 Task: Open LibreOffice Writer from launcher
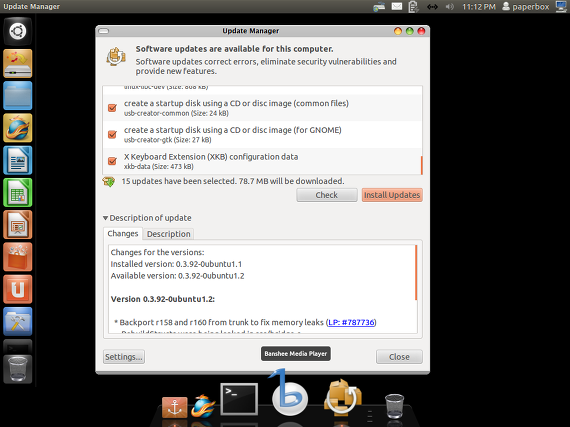point(17,160)
